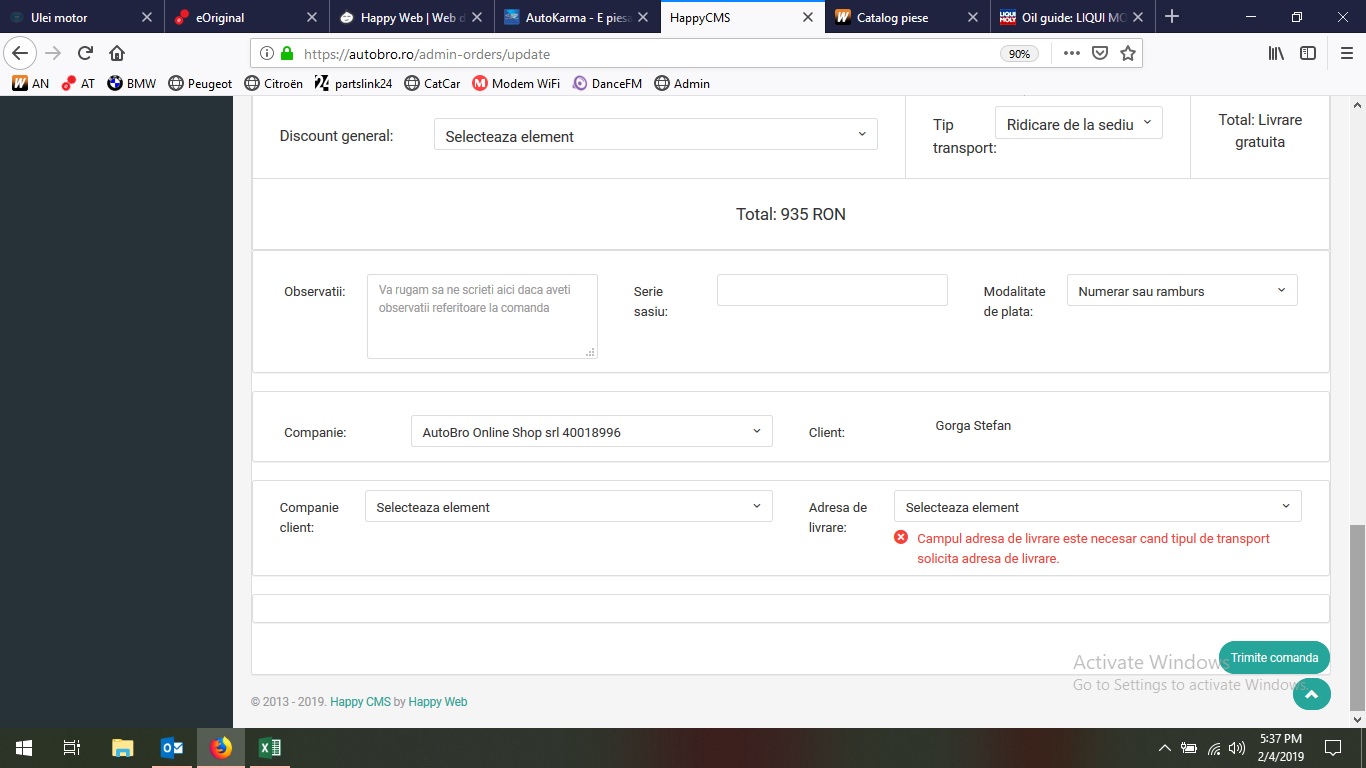Open the Citroën bookmark

click(x=273, y=83)
